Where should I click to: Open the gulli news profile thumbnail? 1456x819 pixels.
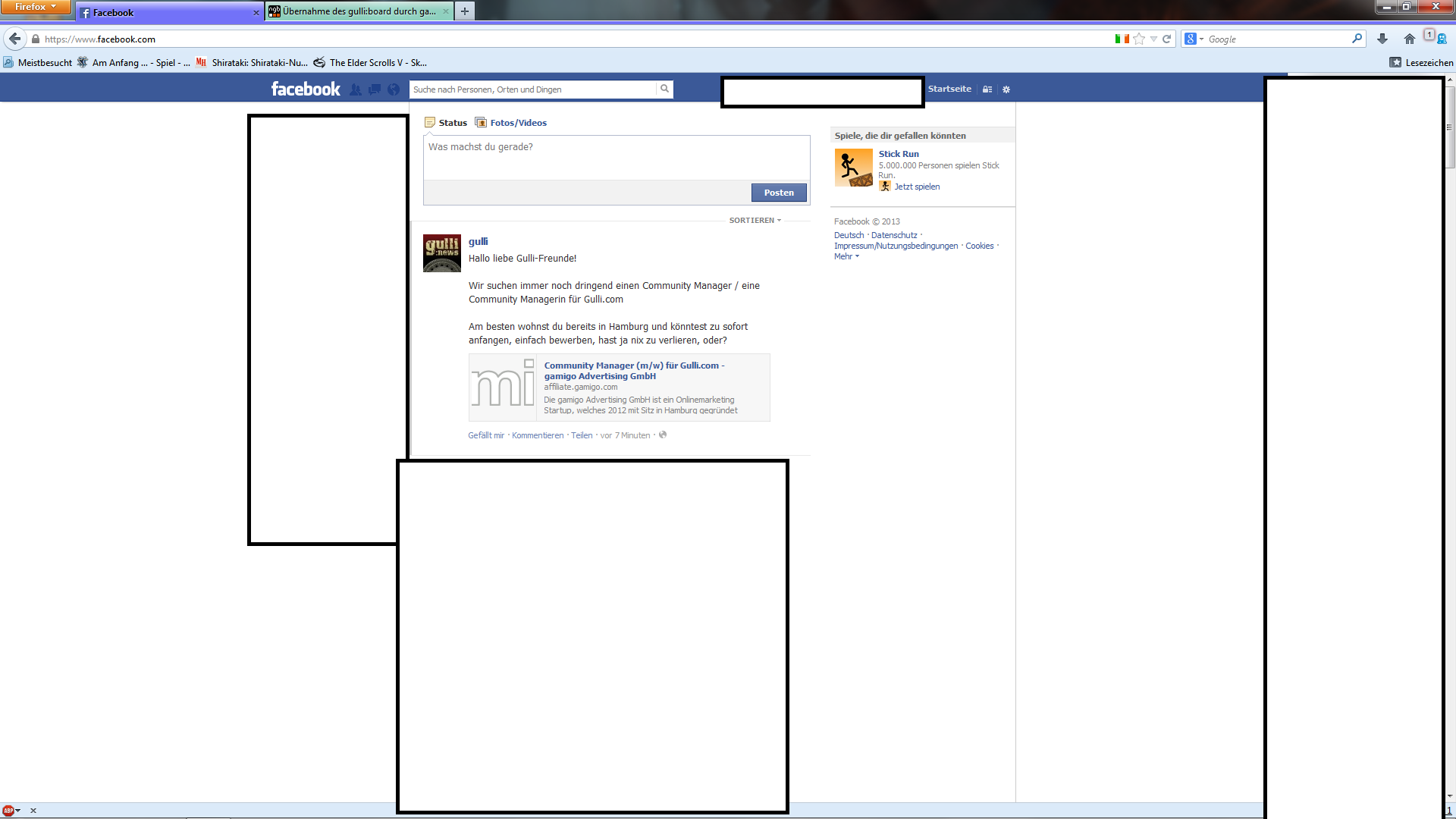pyautogui.click(x=442, y=253)
